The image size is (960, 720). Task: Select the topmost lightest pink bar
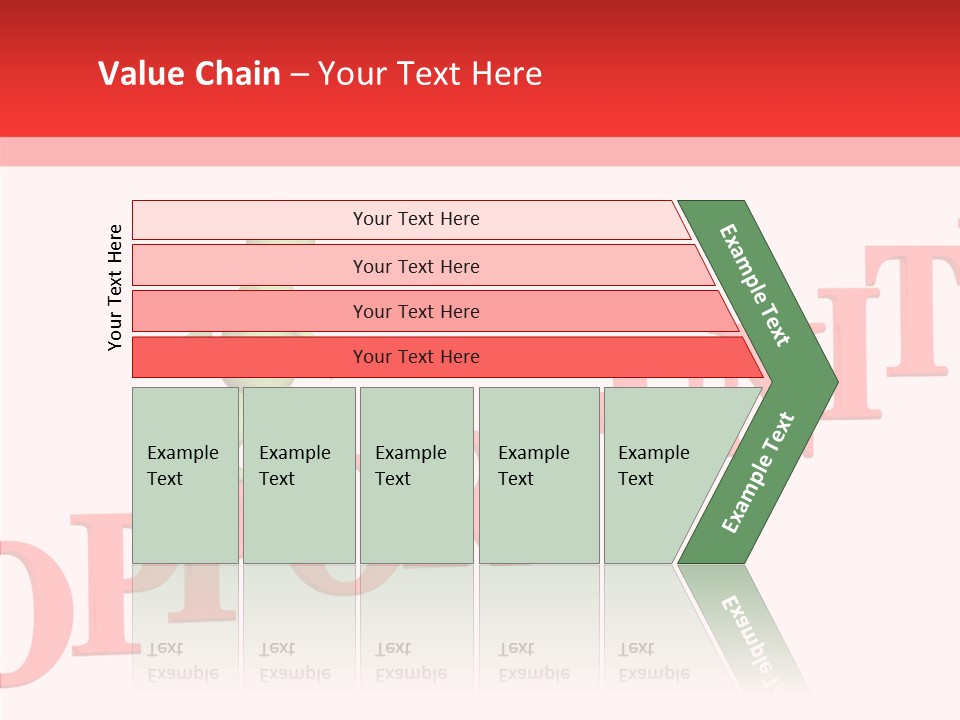(x=415, y=219)
